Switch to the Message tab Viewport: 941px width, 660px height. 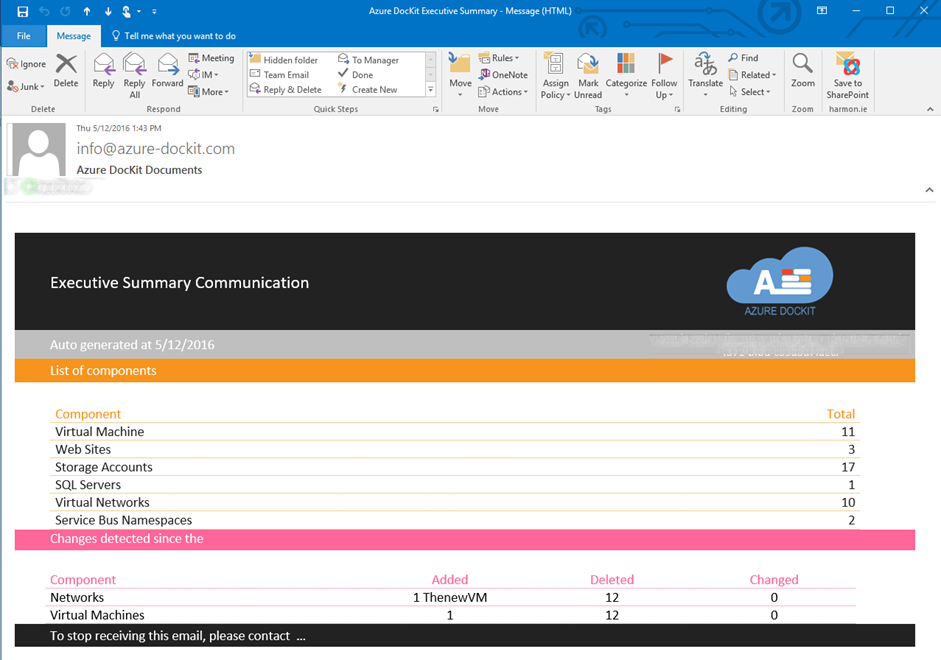pyautogui.click(x=74, y=36)
